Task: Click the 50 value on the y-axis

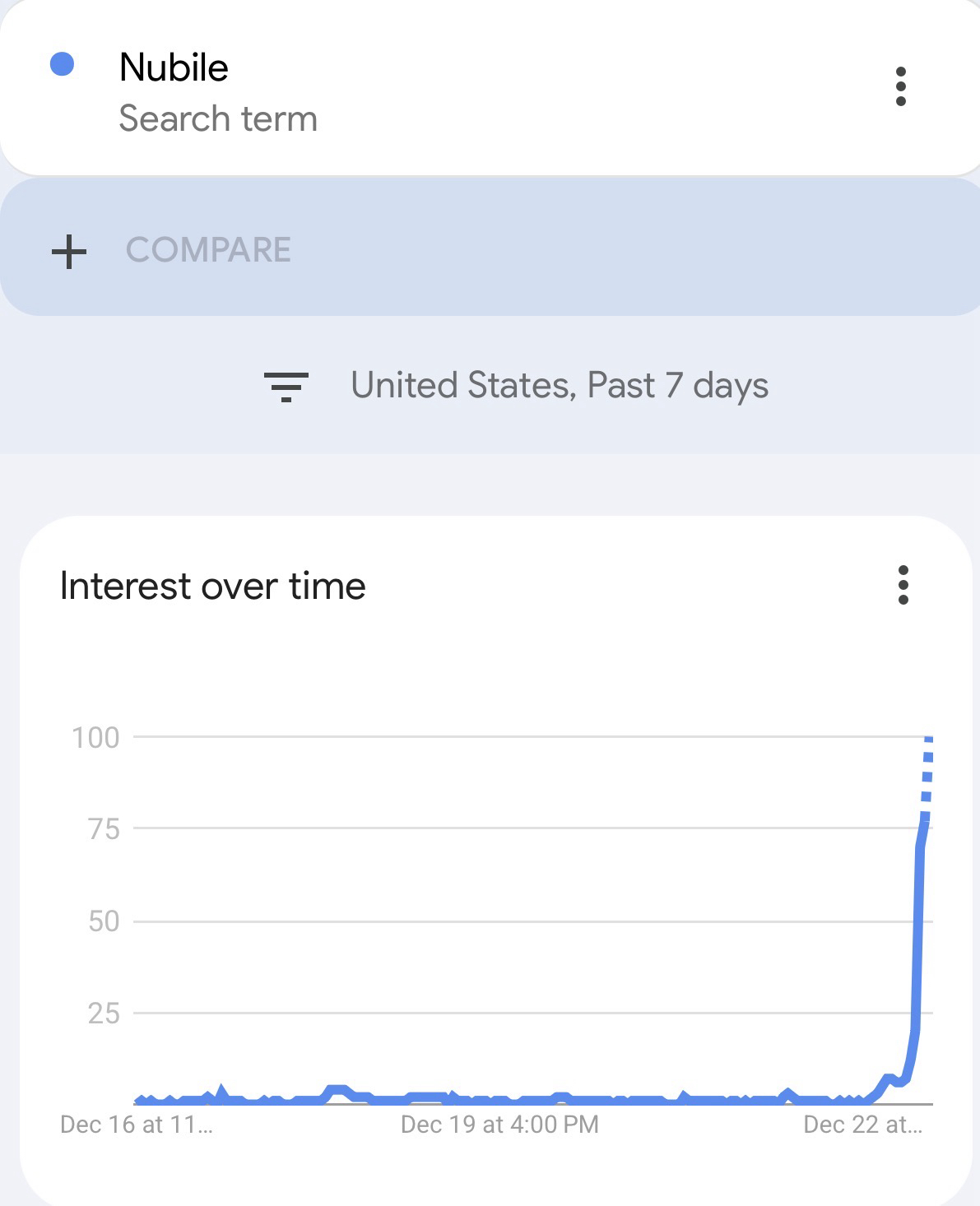Action: tap(104, 921)
